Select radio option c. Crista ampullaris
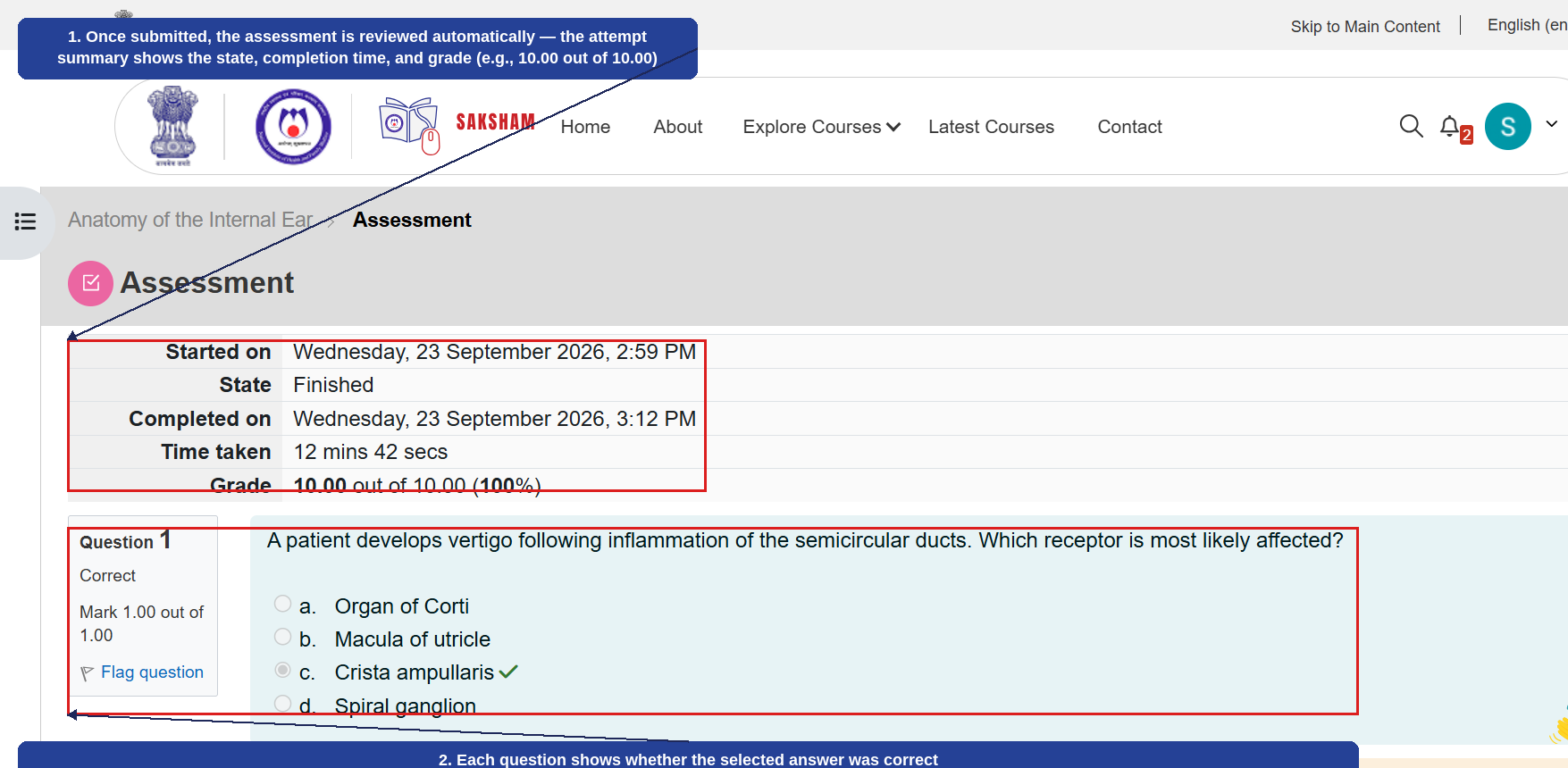Viewport: 1568px width, 768px height. pyautogui.click(x=282, y=670)
